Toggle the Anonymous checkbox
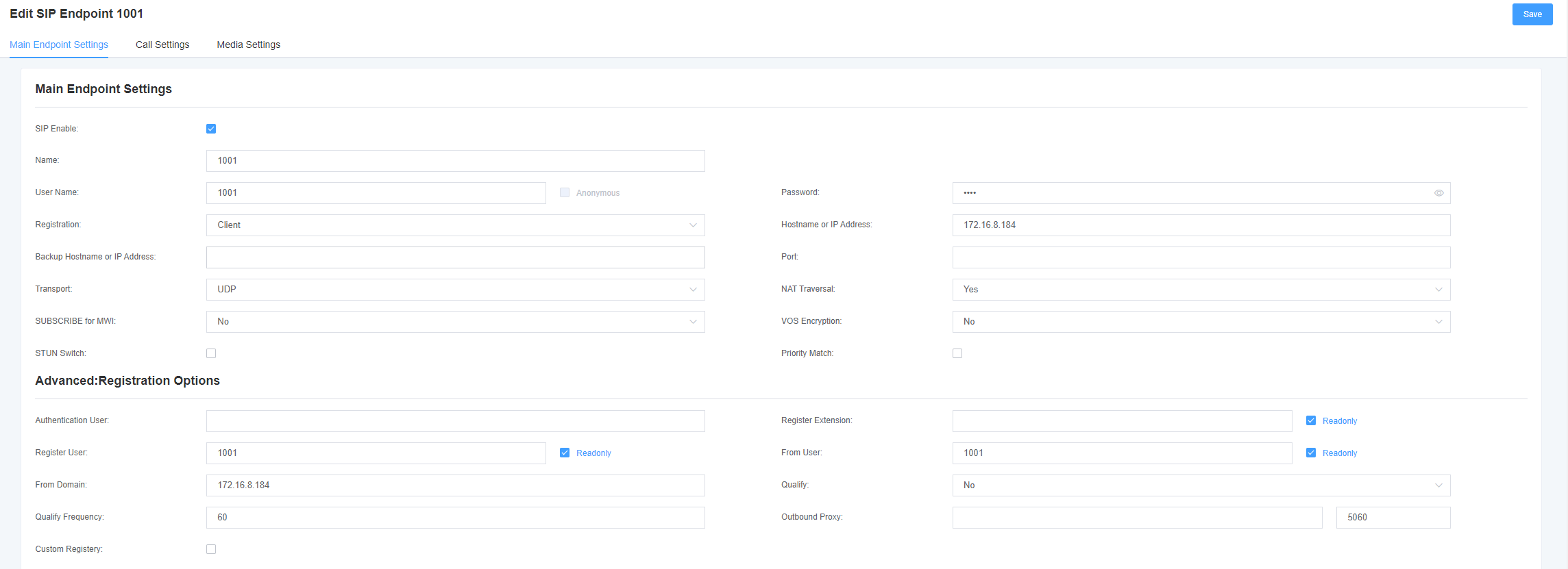 pyautogui.click(x=565, y=192)
